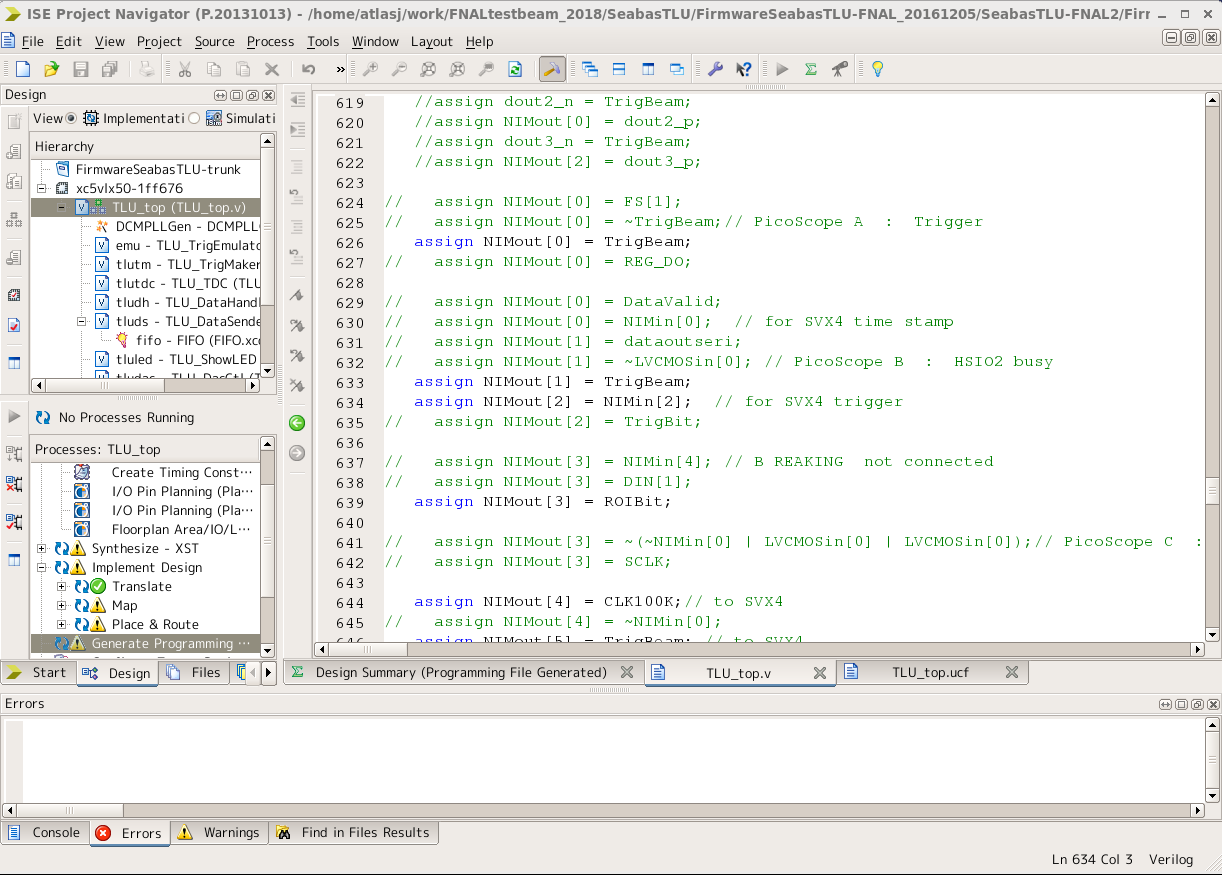
Task: Click the editor vertical scrollbar down arrow
Action: point(1211,634)
